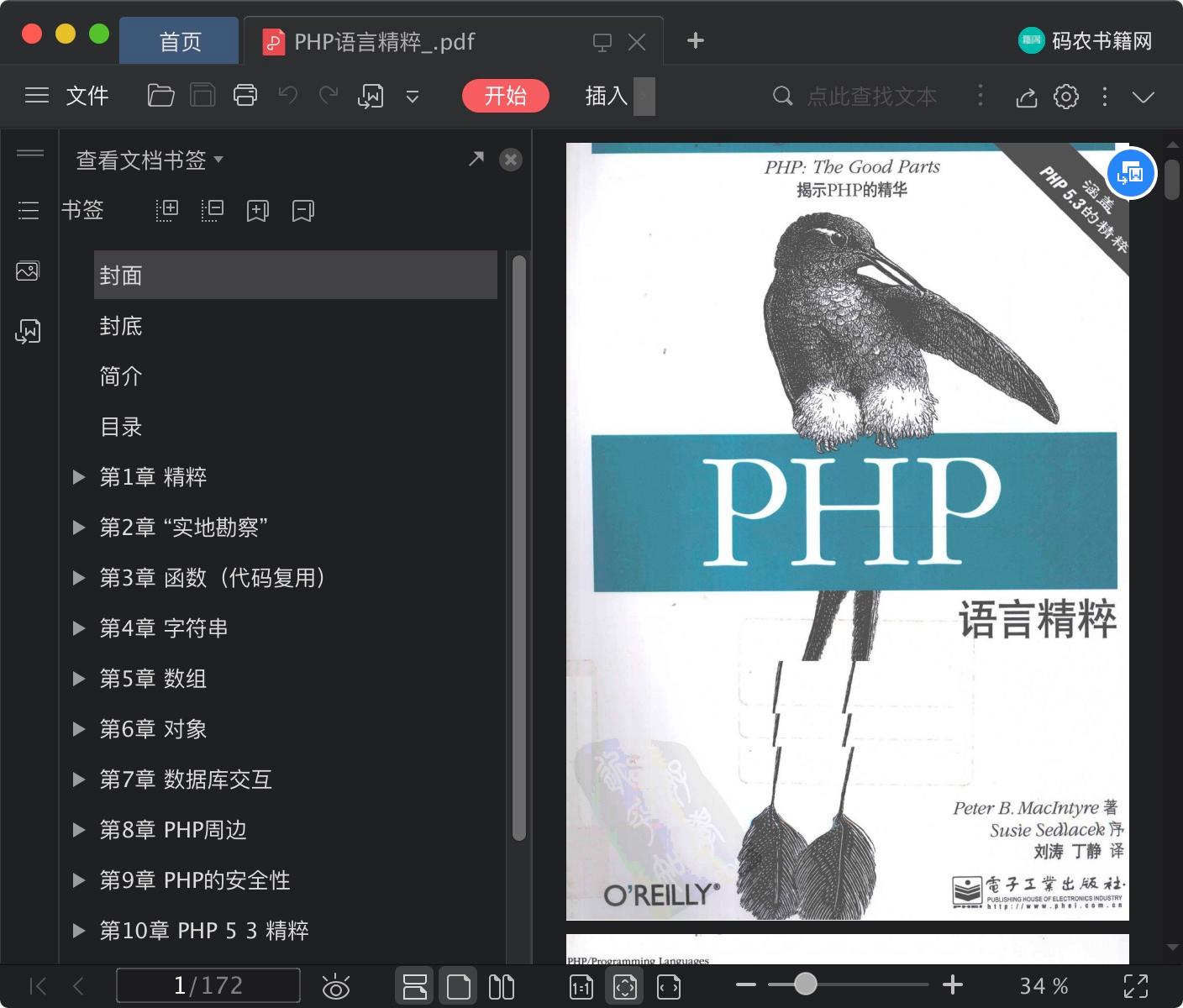Open the 第8章 PHP周边 bookmark text
The height and width of the screenshot is (1008, 1183).
[x=173, y=830]
